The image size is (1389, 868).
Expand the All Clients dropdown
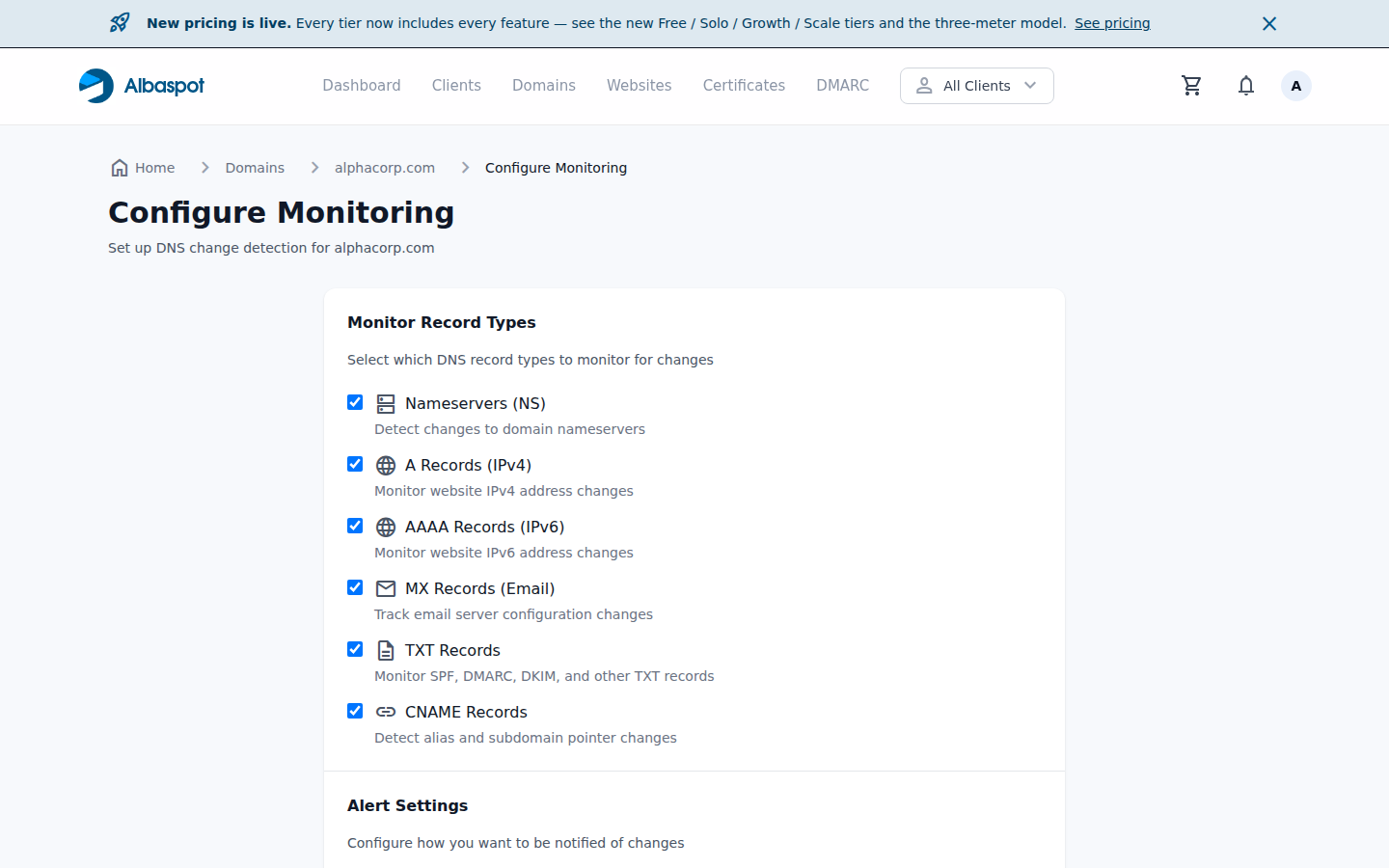coord(977,86)
